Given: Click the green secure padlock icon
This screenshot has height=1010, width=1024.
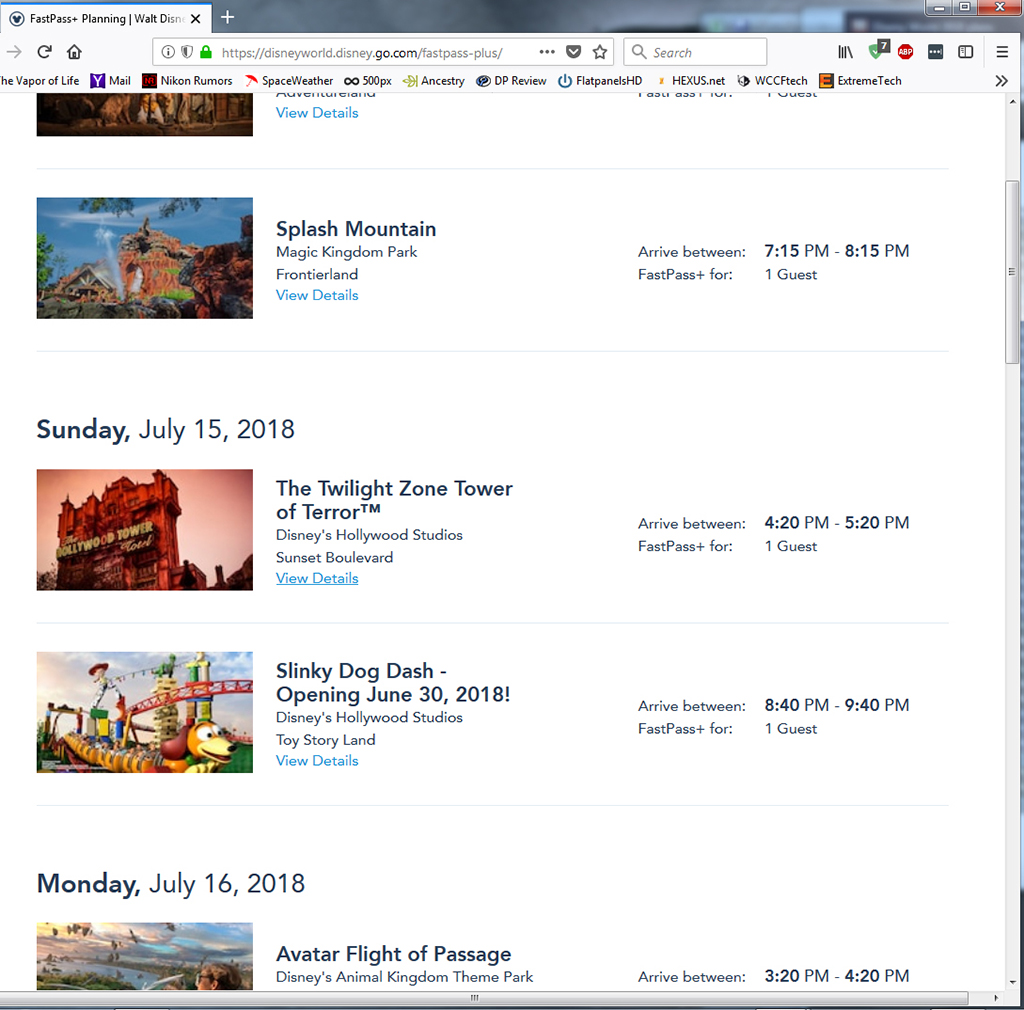Looking at the screenshot, I should coord(206,52).
